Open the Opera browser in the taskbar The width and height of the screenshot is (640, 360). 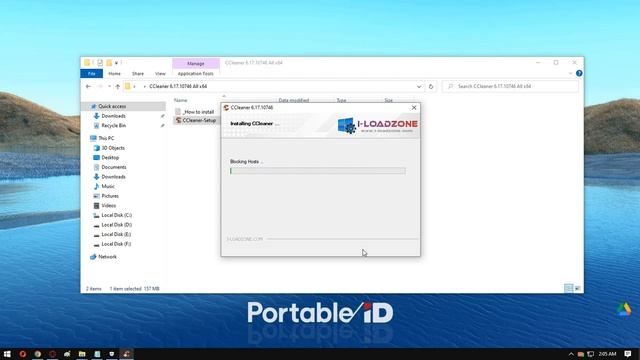pos(22,354)
